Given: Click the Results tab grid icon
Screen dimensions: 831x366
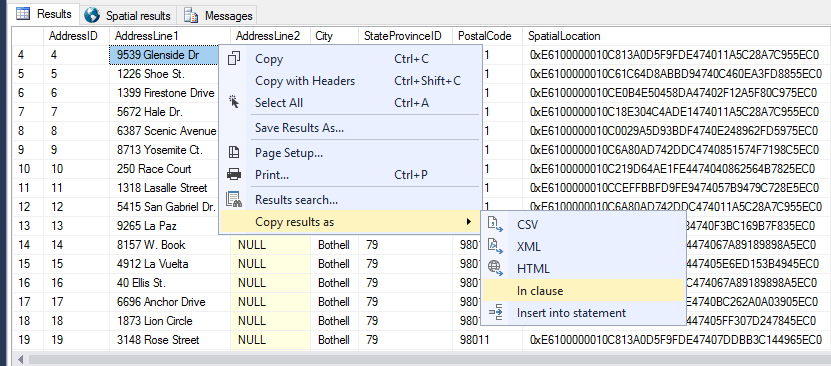Looking at the screenshot, I should [x=23, y=14].
